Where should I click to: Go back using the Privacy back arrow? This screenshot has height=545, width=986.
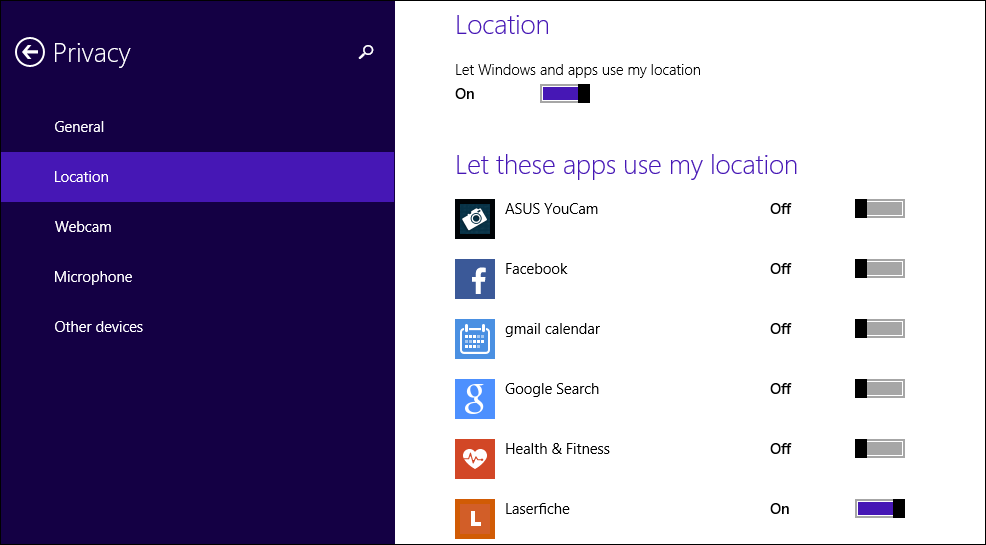30,52
